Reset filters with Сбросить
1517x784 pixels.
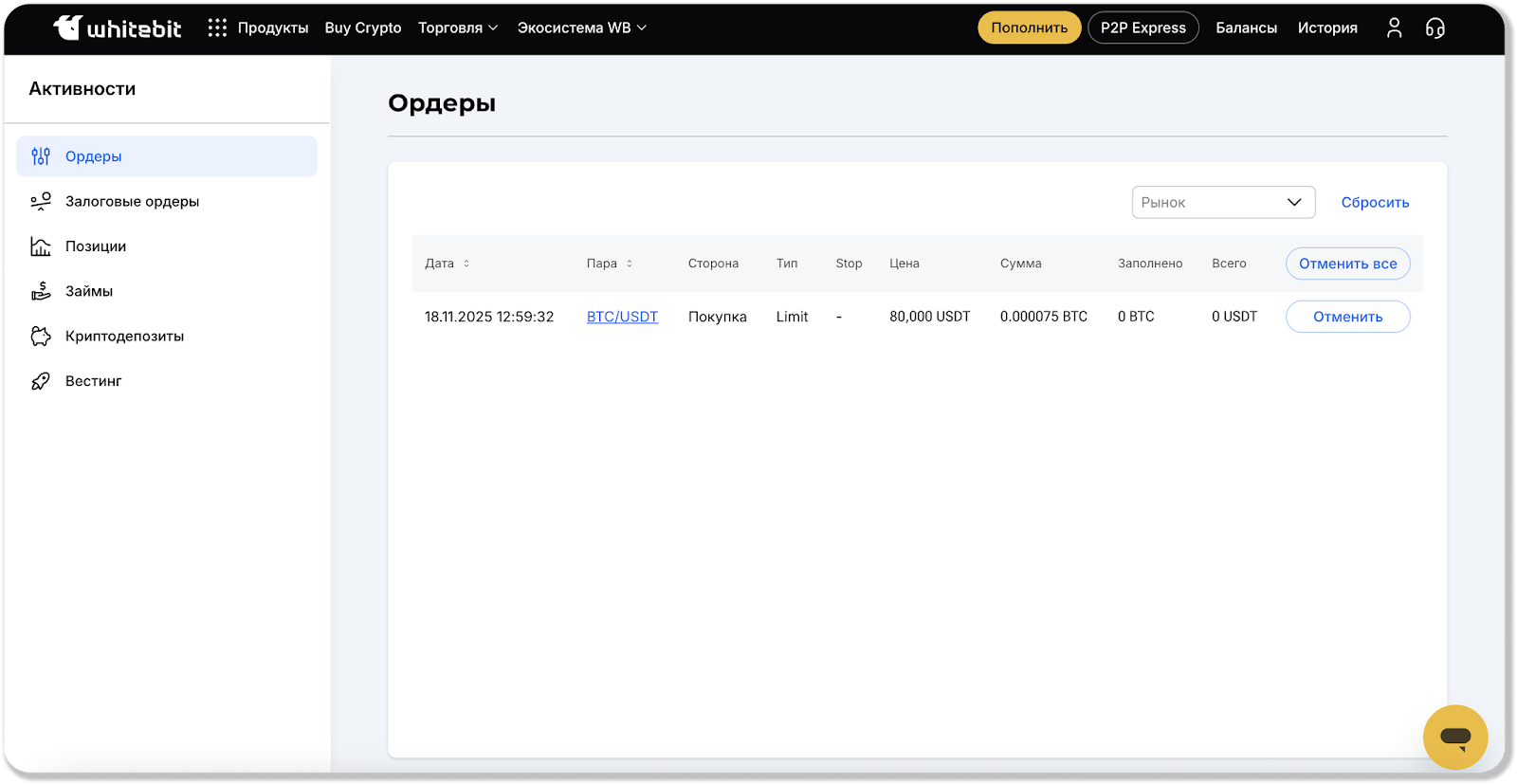(x=1375, y=202)
